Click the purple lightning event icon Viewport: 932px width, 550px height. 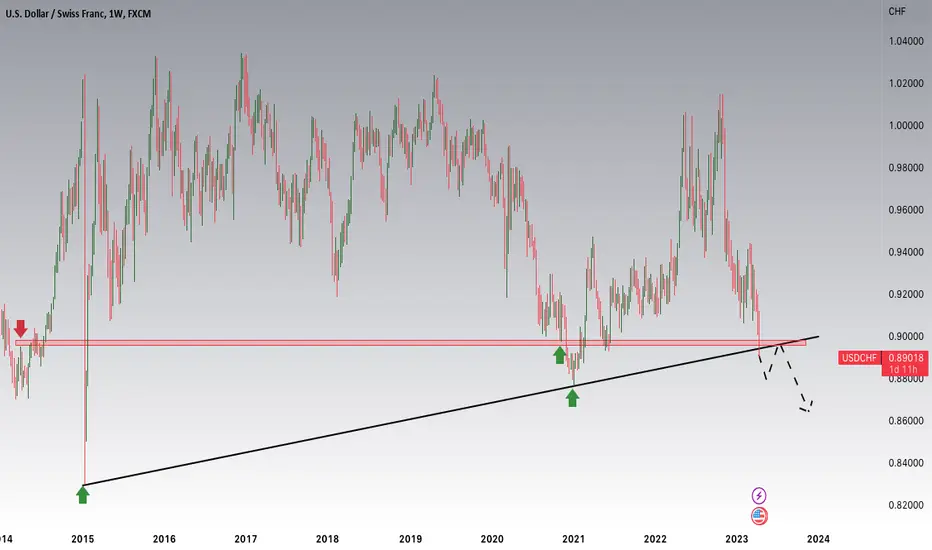pyautogui.click(x=758, y=495)
